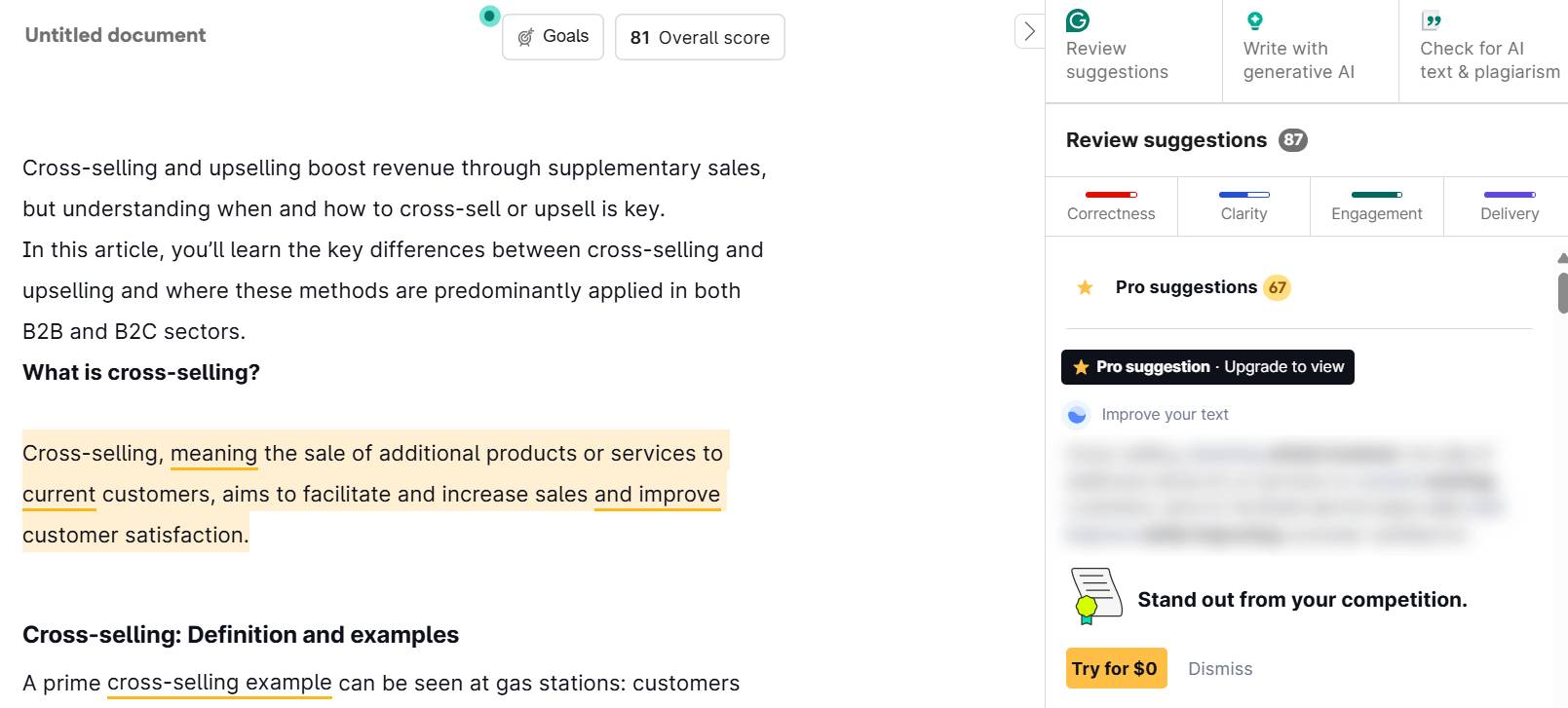Click the text 'customer satisfaction.'

pyautogui.click(x=135, y=536)
